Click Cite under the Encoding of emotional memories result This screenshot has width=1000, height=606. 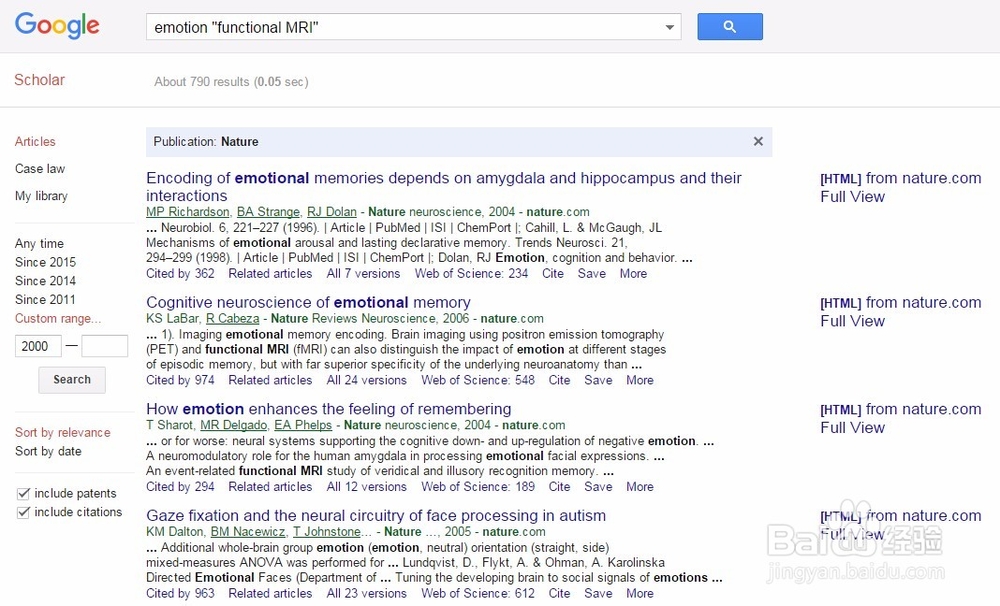pyautogui.click(x=553, y=274)
